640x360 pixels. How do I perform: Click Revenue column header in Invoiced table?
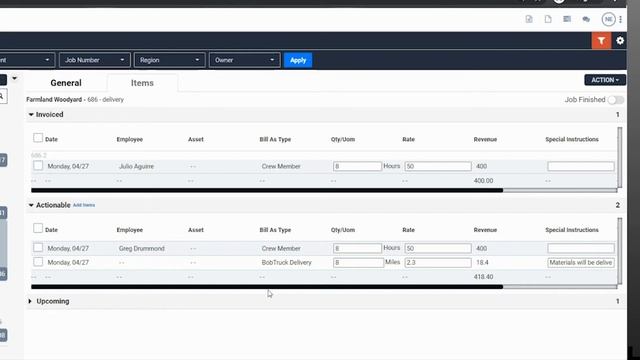click(x=485, y=139)
